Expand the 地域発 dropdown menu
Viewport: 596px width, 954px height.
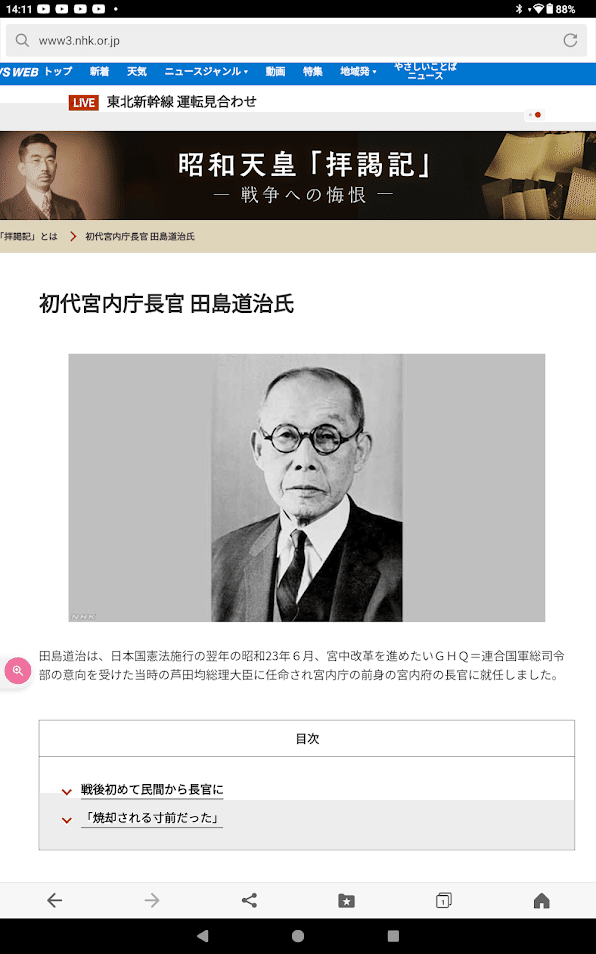(358, 71)
